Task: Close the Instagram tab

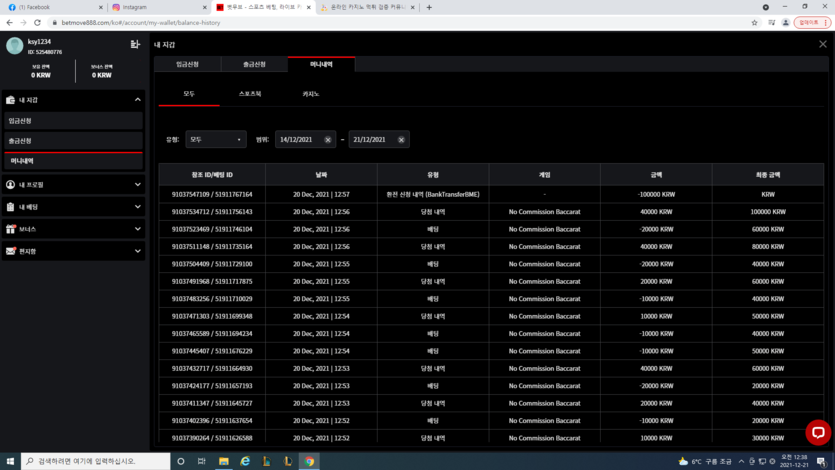Action: pos(204,7)
